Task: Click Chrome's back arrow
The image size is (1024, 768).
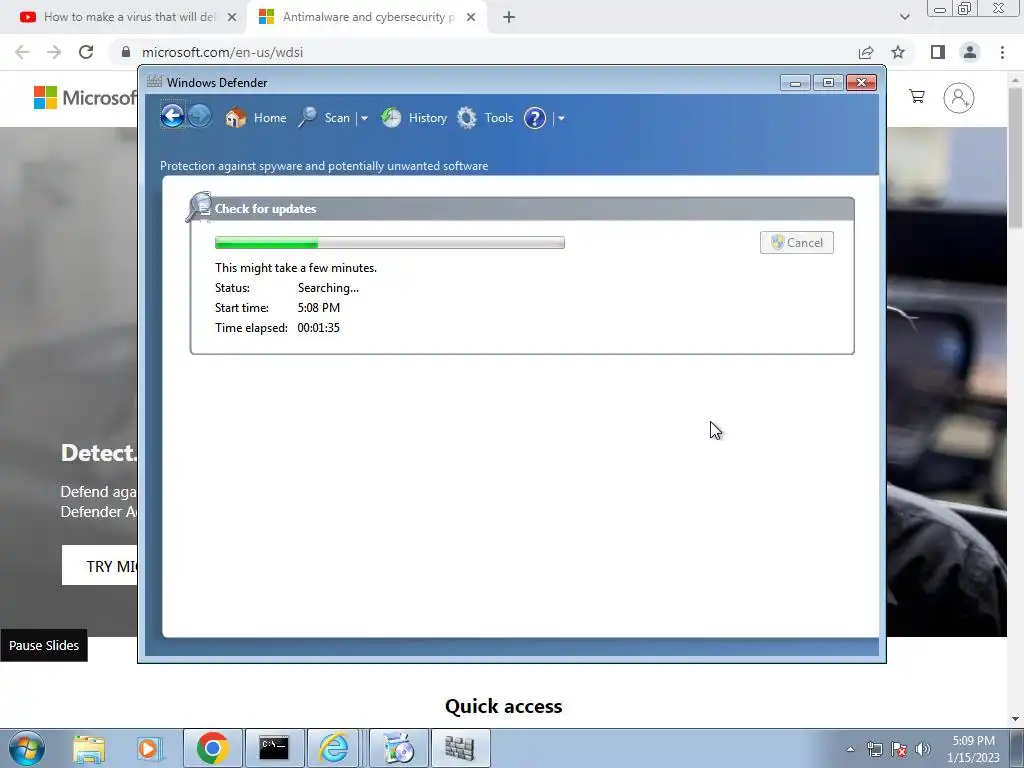Action: pos(22,52)
